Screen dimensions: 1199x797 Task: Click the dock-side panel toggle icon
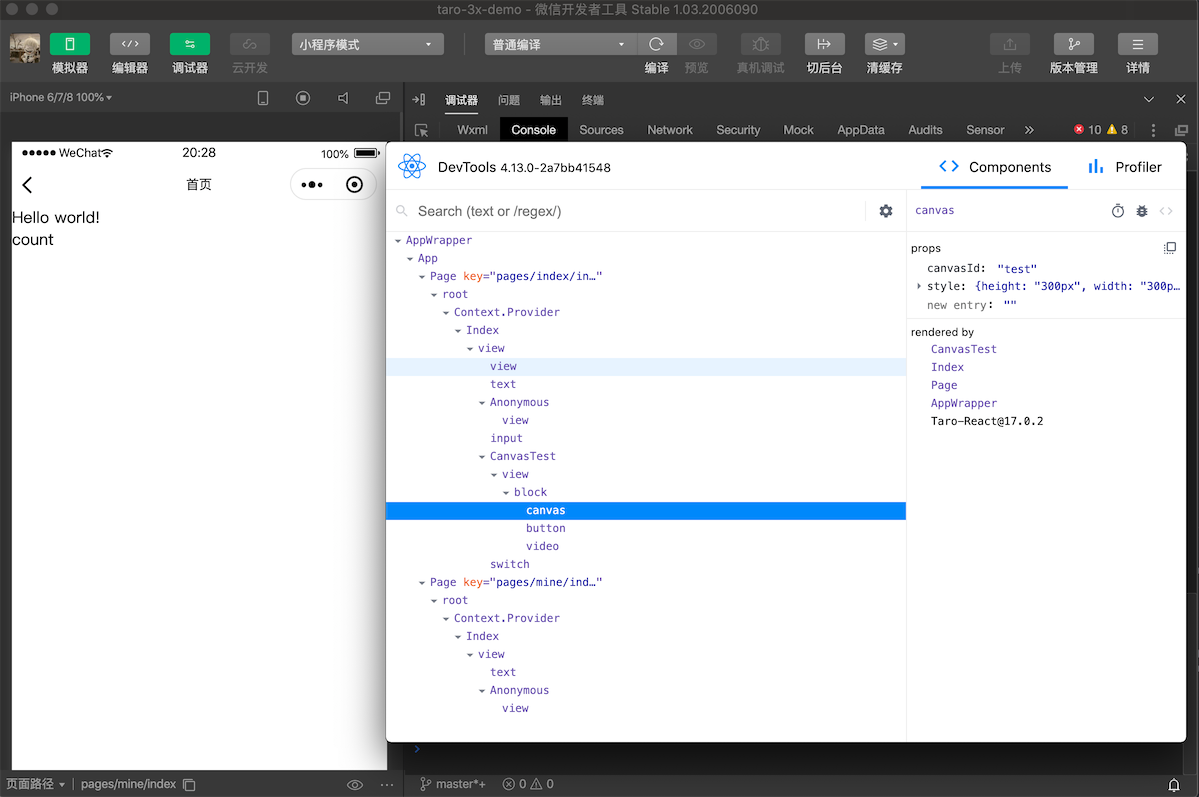pyautogui.click(x=418, y=100)
